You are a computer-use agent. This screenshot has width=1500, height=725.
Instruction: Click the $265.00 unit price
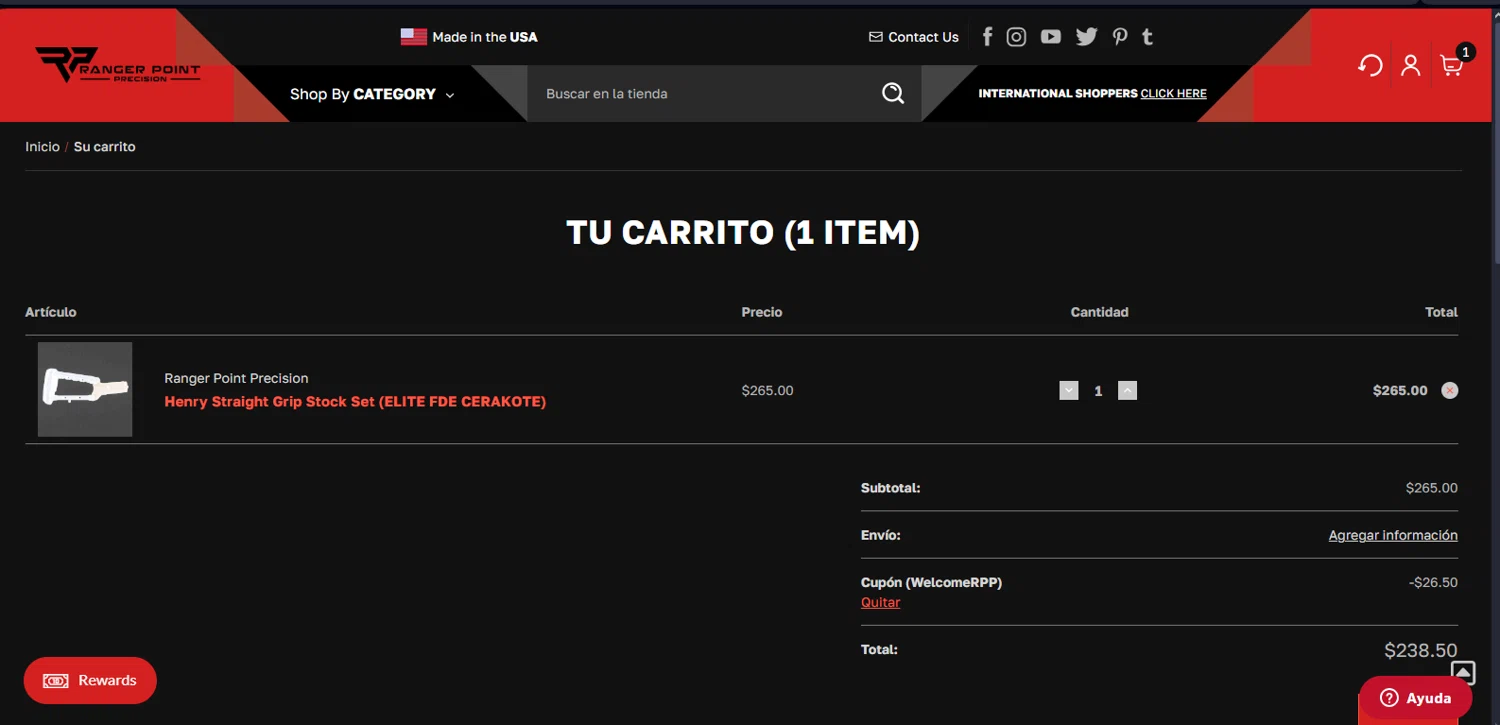(x=767, y=390)
